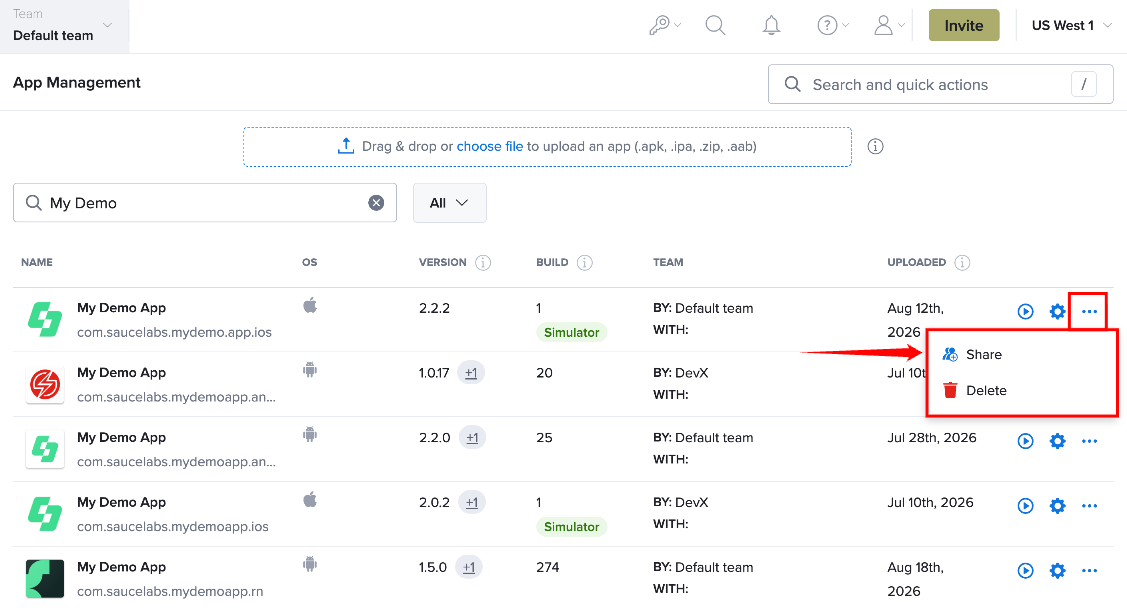The image size is (1127, 608).
Task: Click the green app icon for com.saucelabs.mydemo.app.ios
Action: pyautogui.click(x=45, y=319)
